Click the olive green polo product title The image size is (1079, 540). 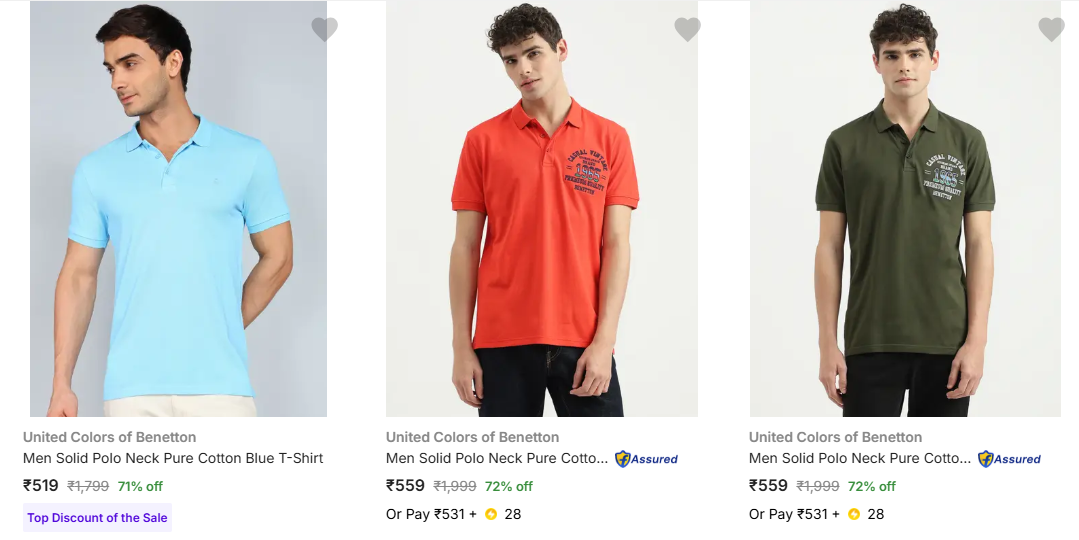click(x=859, y=458)
